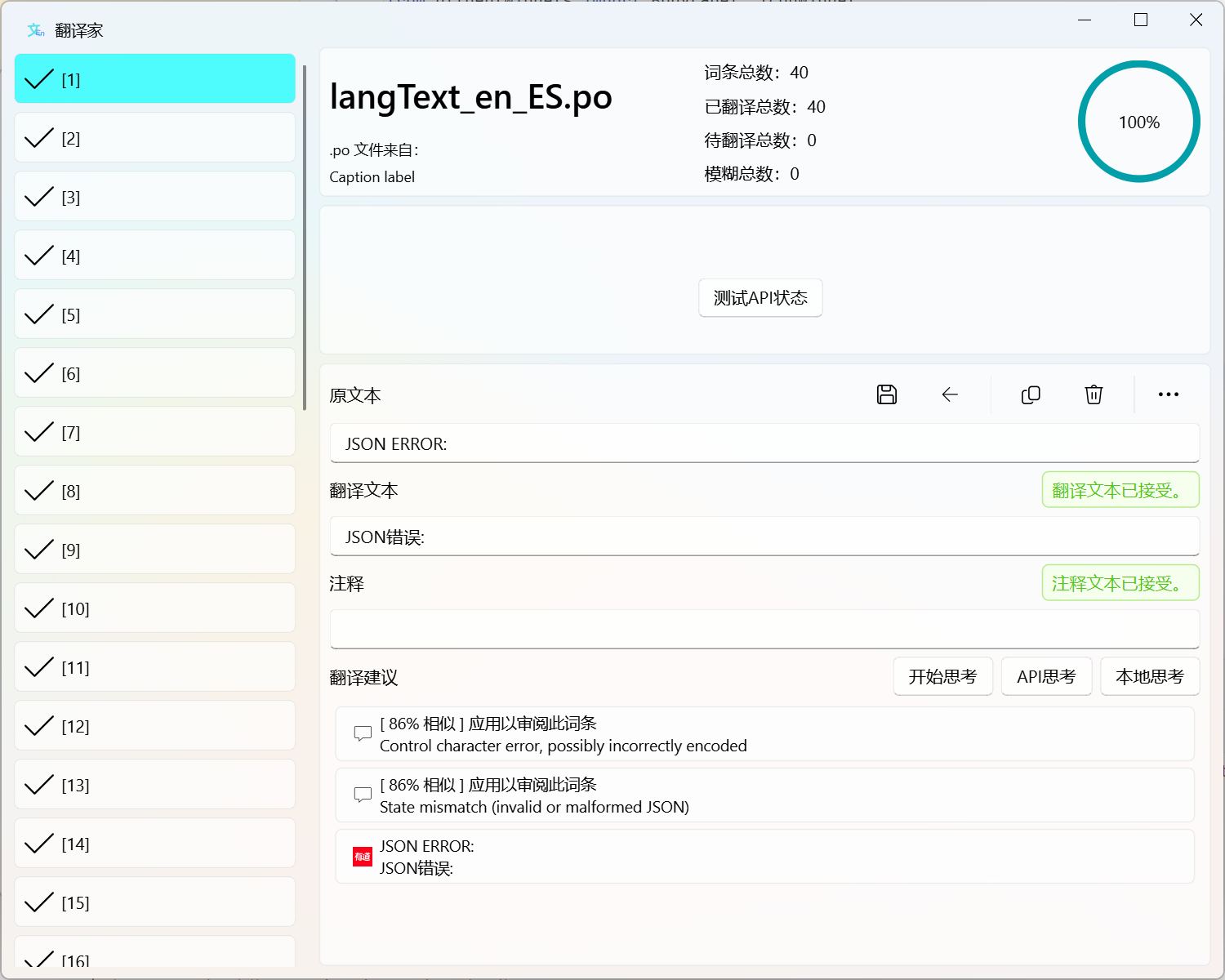Click the trash delete icon
This screenshot has width=1225, height=980.
(1094, 394)
